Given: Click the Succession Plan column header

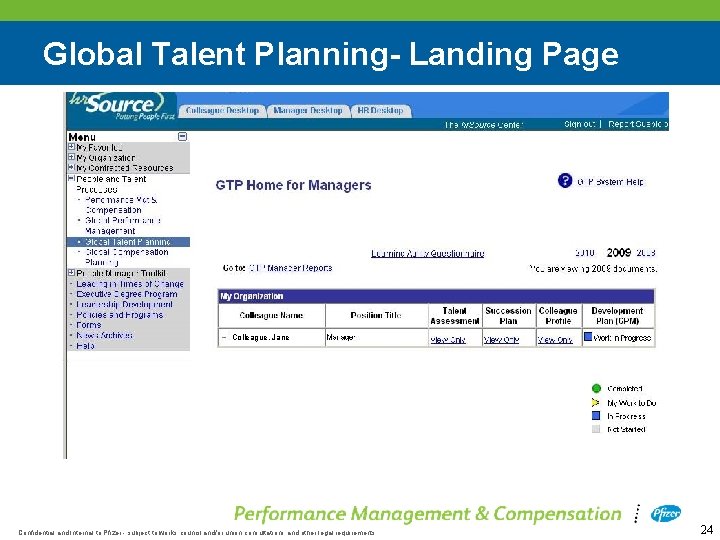Looking at the screenshot, I should coord(508,315).
